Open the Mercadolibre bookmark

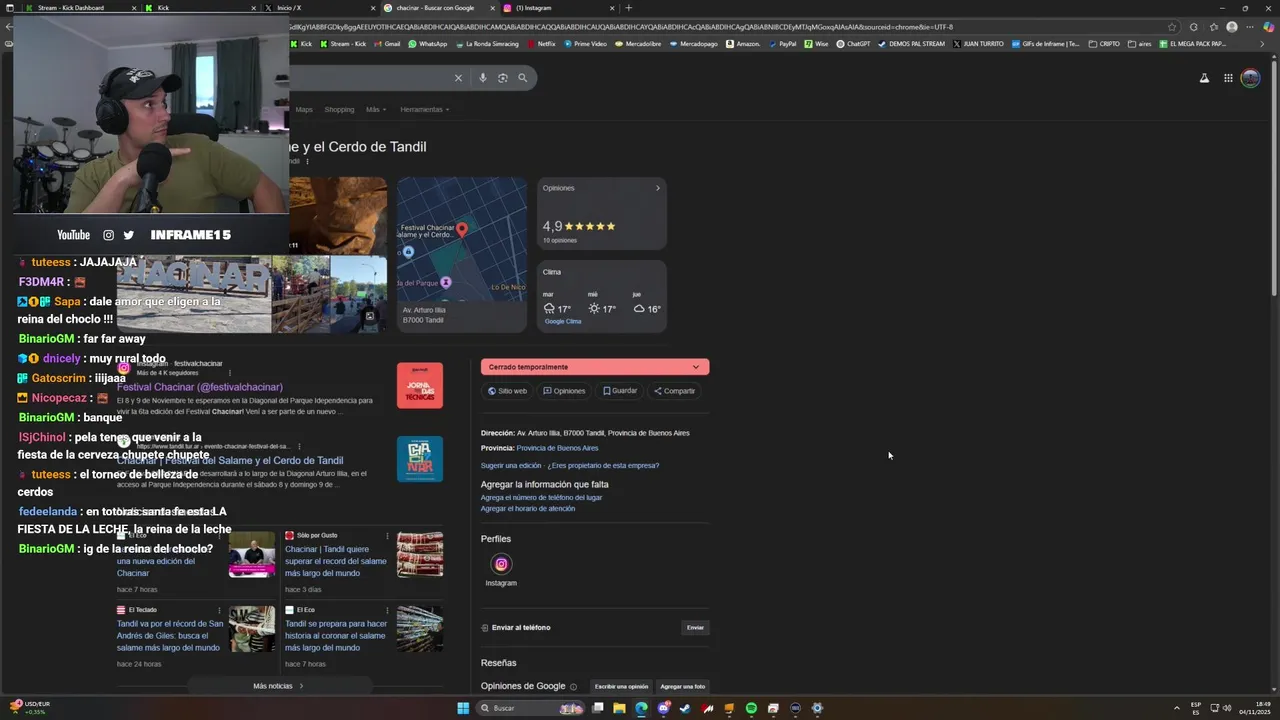coord(640,44)
